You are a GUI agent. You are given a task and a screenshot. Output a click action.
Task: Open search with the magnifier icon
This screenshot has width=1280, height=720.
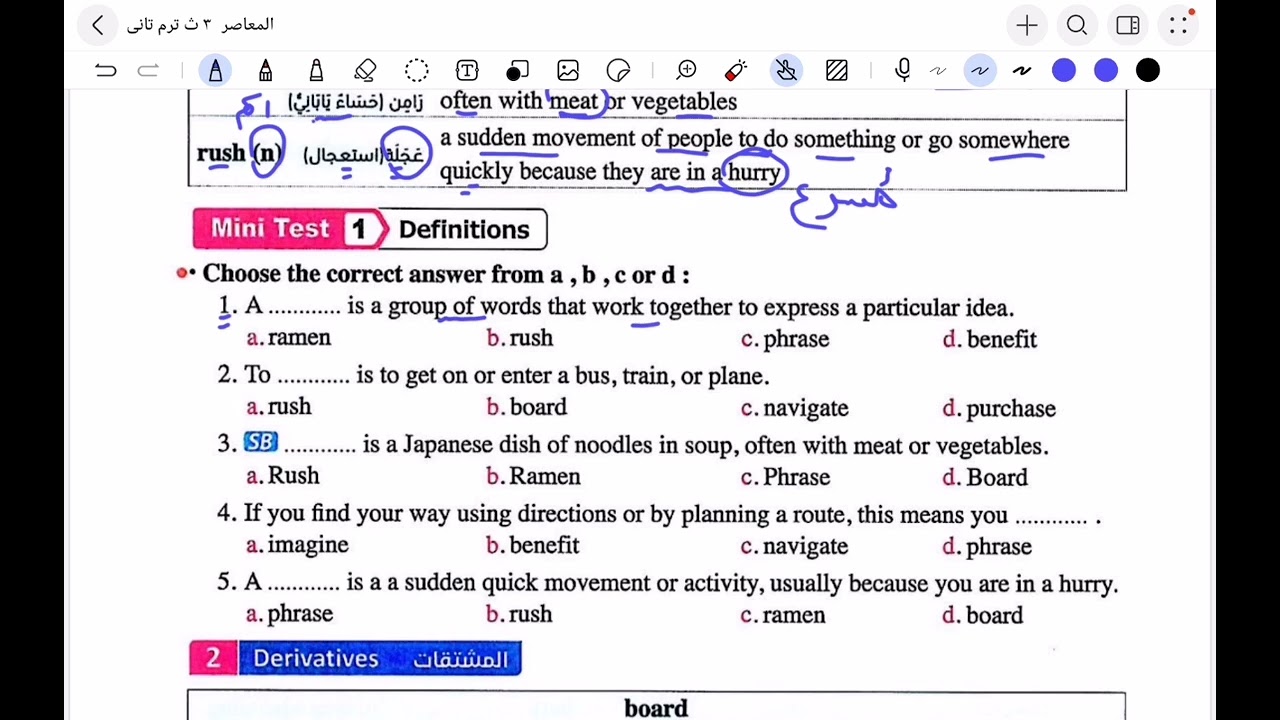(1077, 25)
